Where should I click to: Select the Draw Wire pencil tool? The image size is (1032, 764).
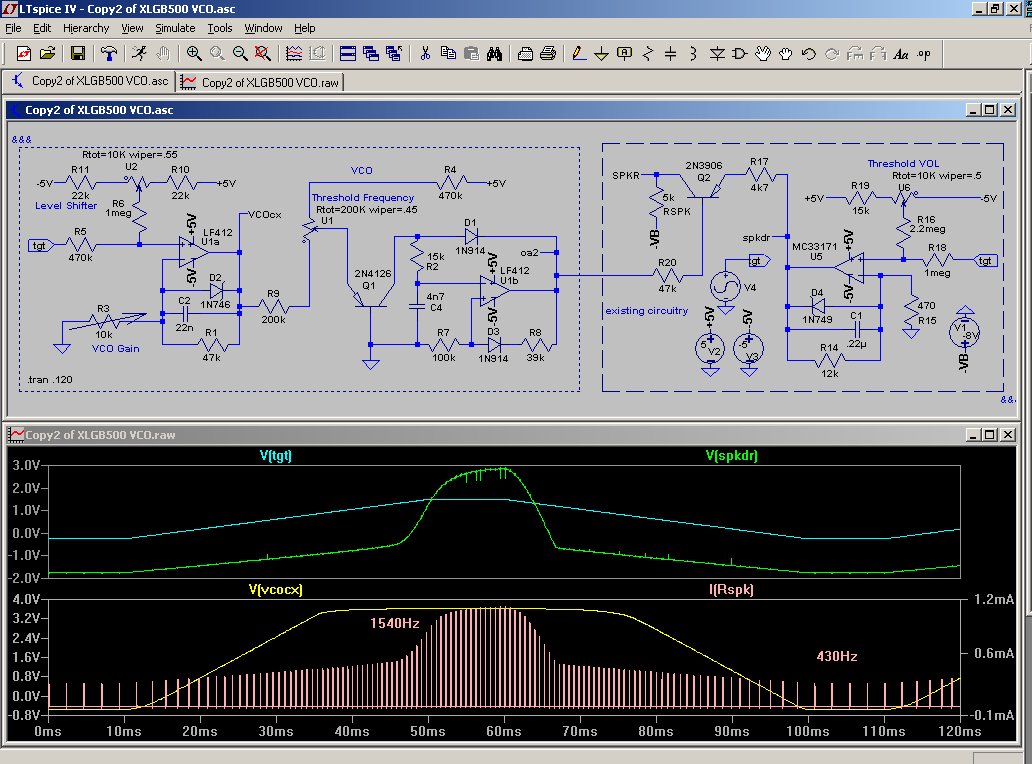click(579, 53)
